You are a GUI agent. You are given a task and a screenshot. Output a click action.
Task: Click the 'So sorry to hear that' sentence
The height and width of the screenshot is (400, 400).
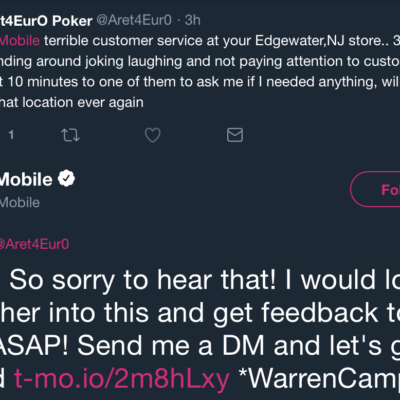[142, 280]
